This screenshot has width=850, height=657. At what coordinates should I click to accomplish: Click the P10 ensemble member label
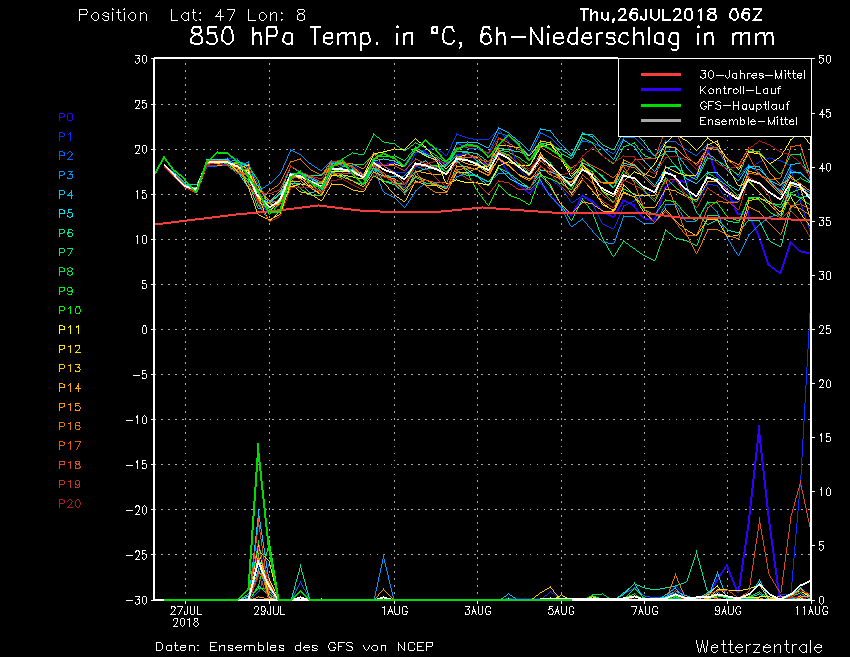(69, 311)
